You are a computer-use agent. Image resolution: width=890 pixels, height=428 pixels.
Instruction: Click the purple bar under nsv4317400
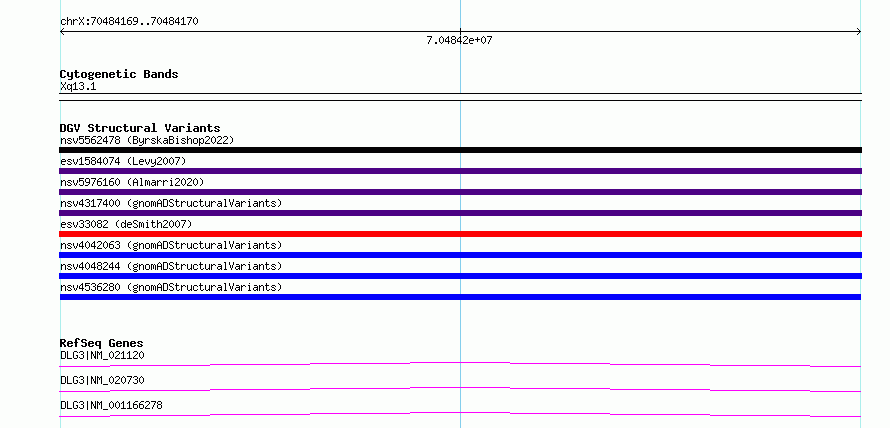(460, 213)
